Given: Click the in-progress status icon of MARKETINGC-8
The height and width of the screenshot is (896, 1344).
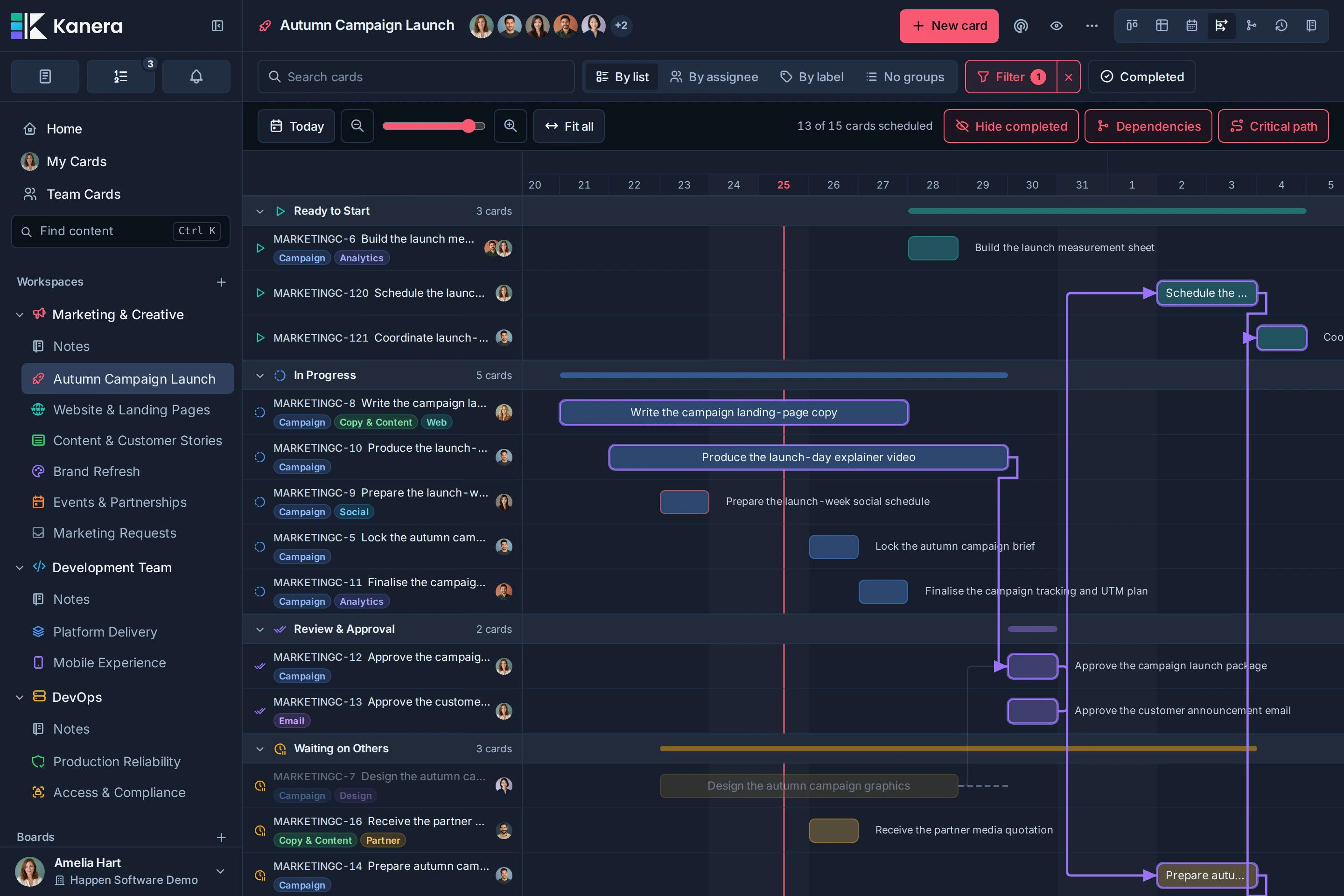Looking at the screenshot, I should [260, 413].
